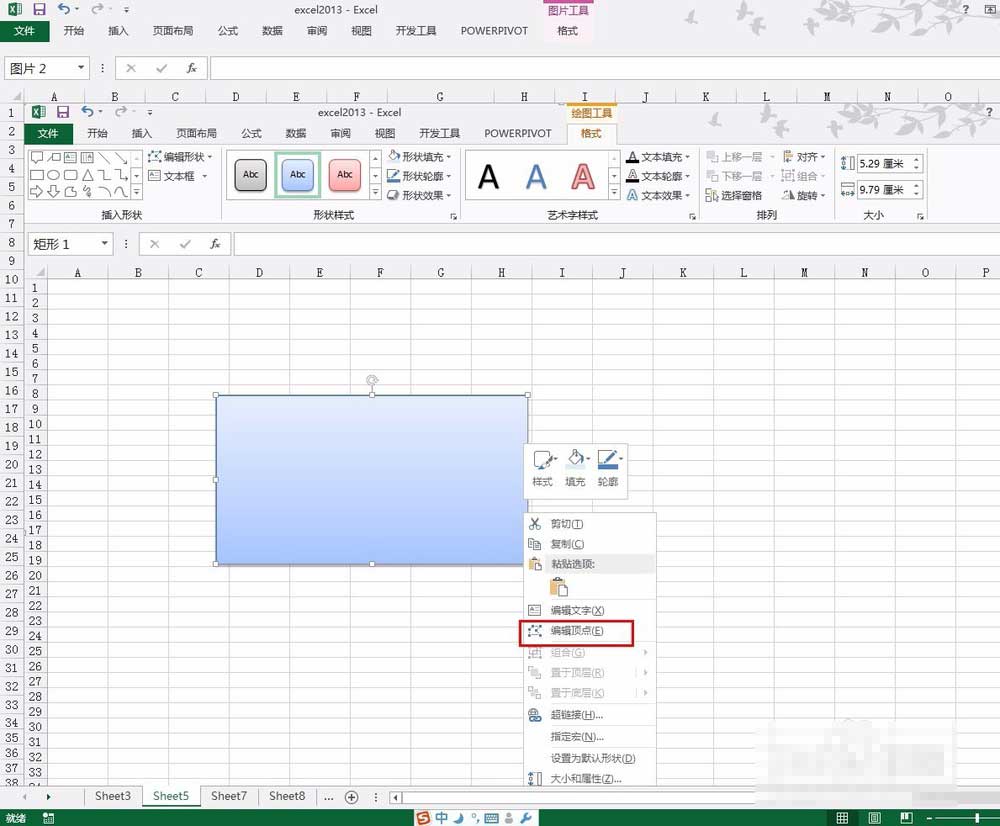
Task: Click 超链接(H)... in the context menu
Action: pyautogui.click(x=576, y=715)
